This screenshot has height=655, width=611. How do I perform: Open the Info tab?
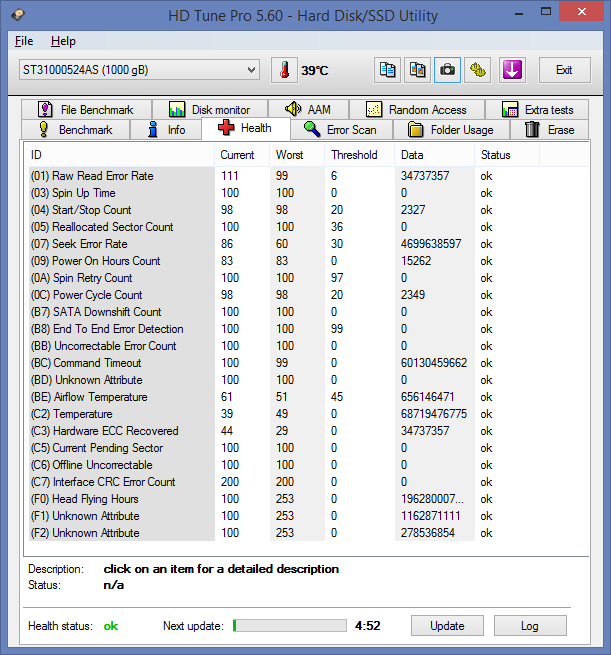coord(166,129)
